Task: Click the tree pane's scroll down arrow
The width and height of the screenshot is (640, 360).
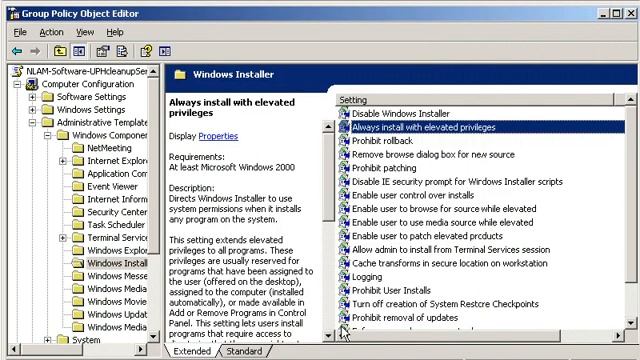Action: [x=153, y=337]
